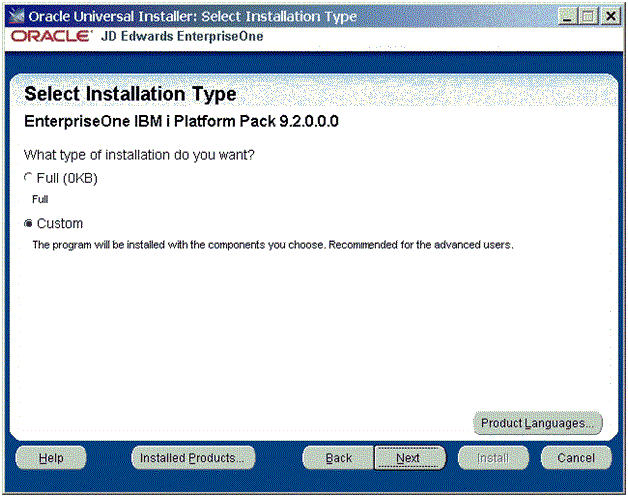The height and width of the screenshot is (497, 628).
Task: Click the Oracle Universal Installer title icon
Action: pyautogui.click(x=16, y=16)
